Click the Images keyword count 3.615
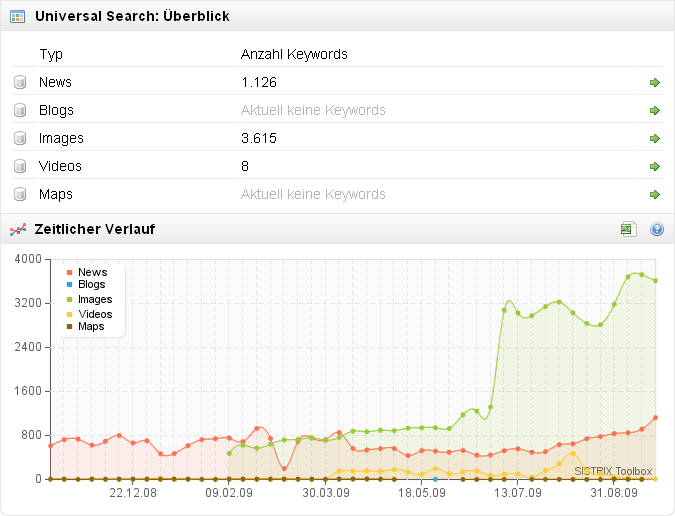This screenshot has height=516, width=675. [259, 138]
